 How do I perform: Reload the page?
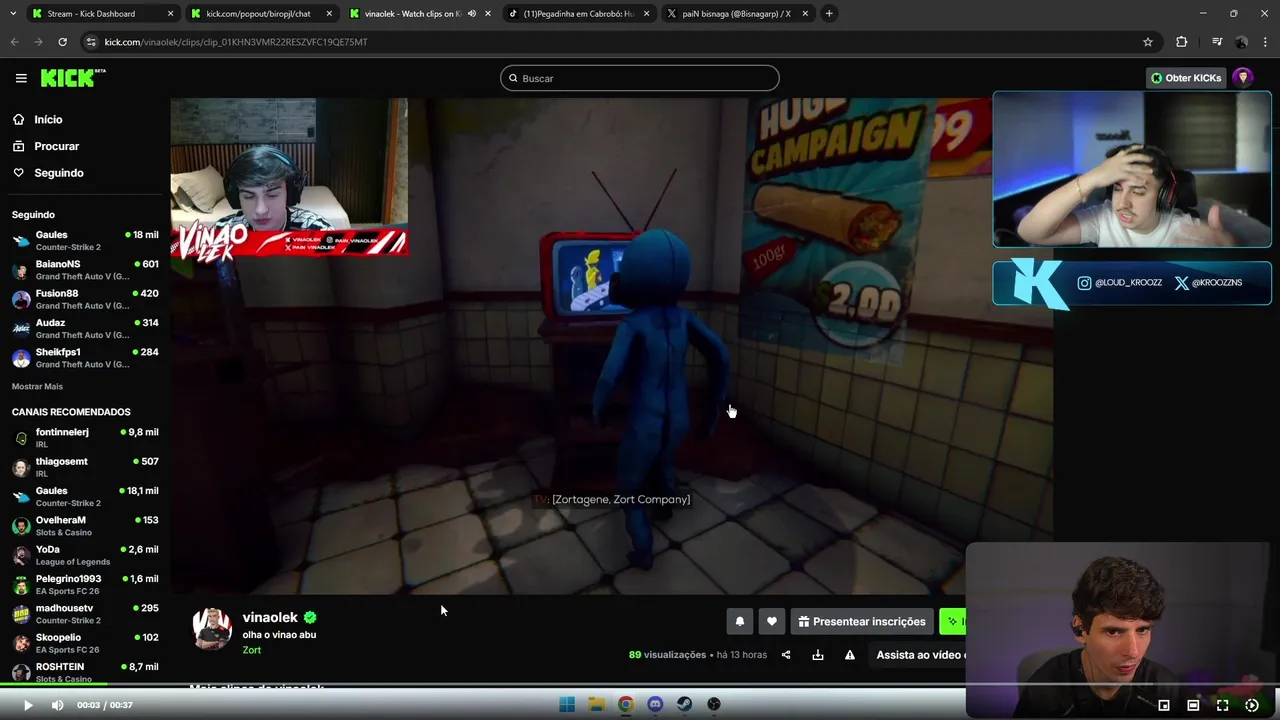coord(62,42)
